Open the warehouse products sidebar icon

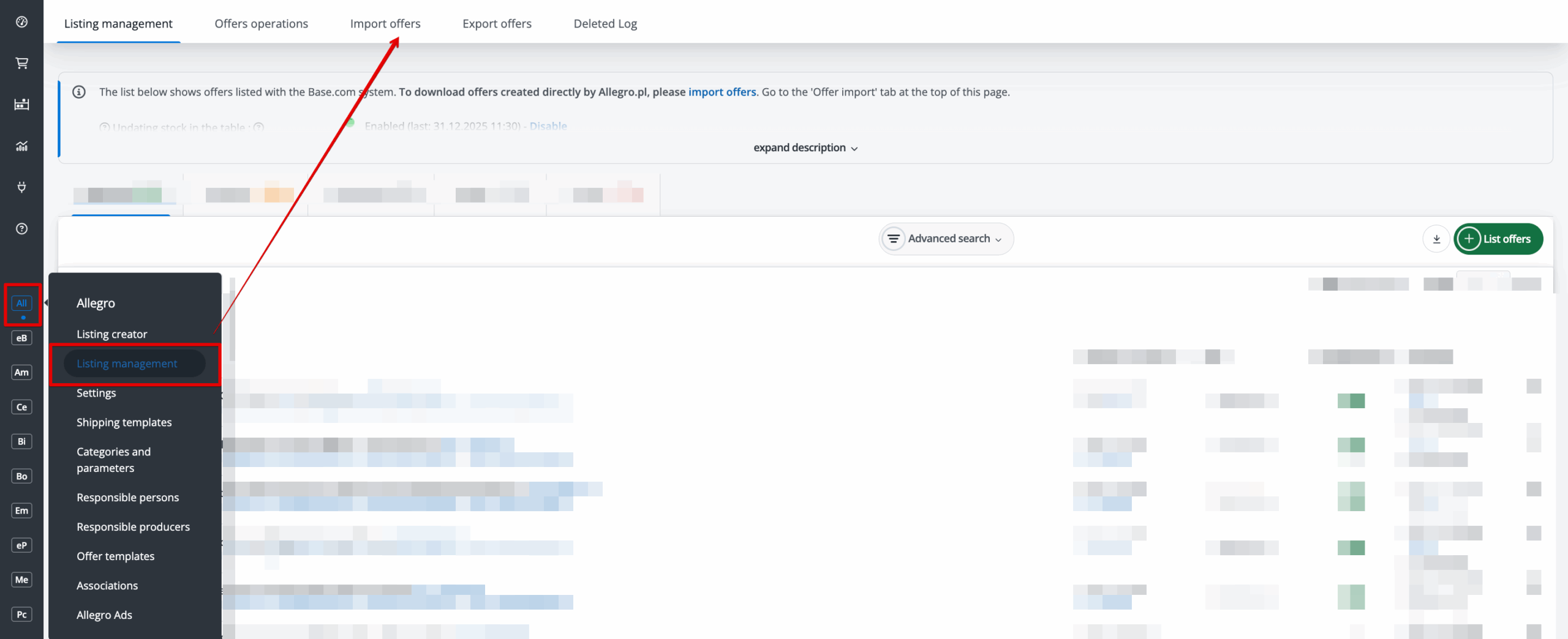21,104
